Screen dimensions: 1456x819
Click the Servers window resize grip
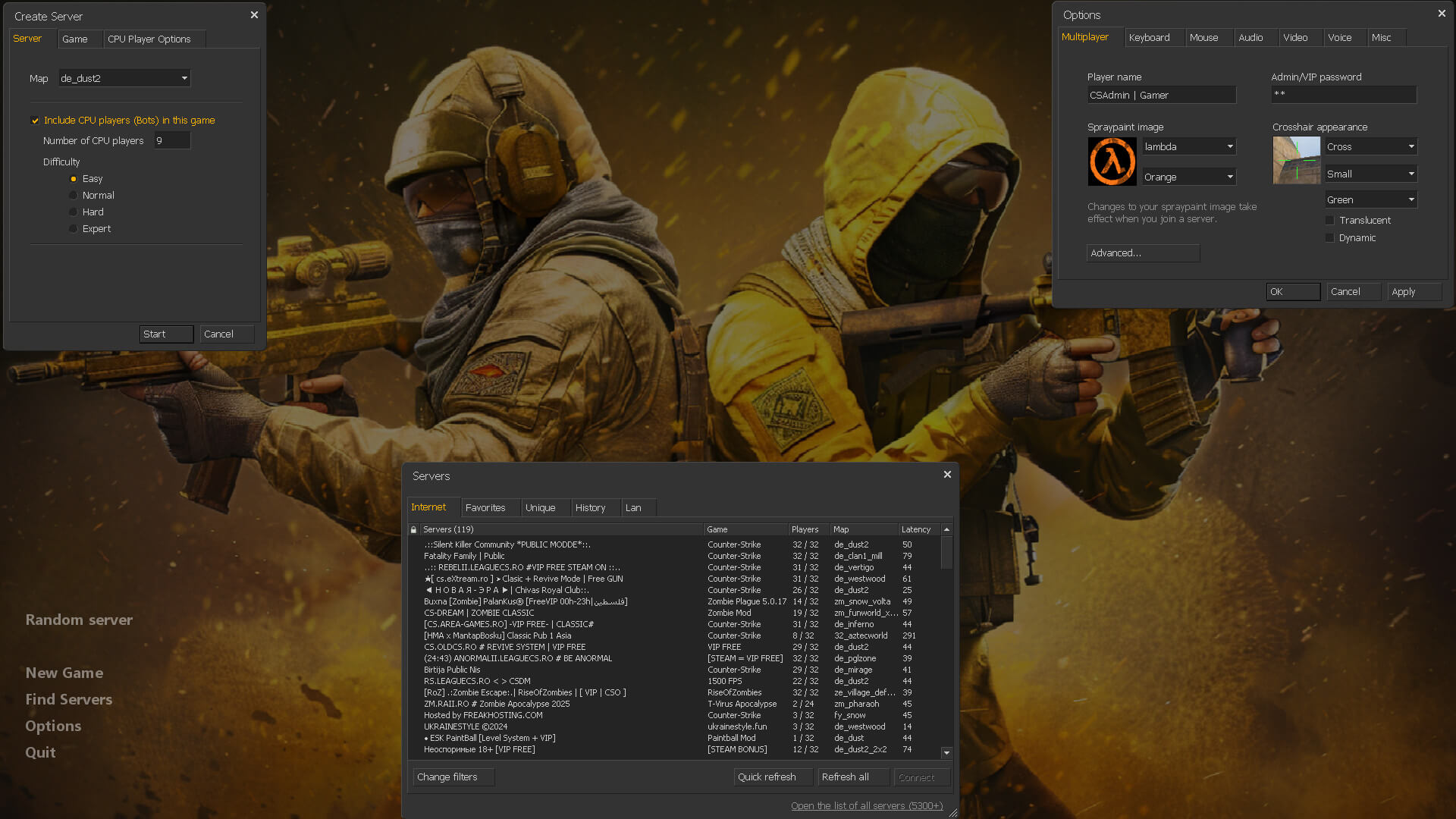click(x=953, y=813)
